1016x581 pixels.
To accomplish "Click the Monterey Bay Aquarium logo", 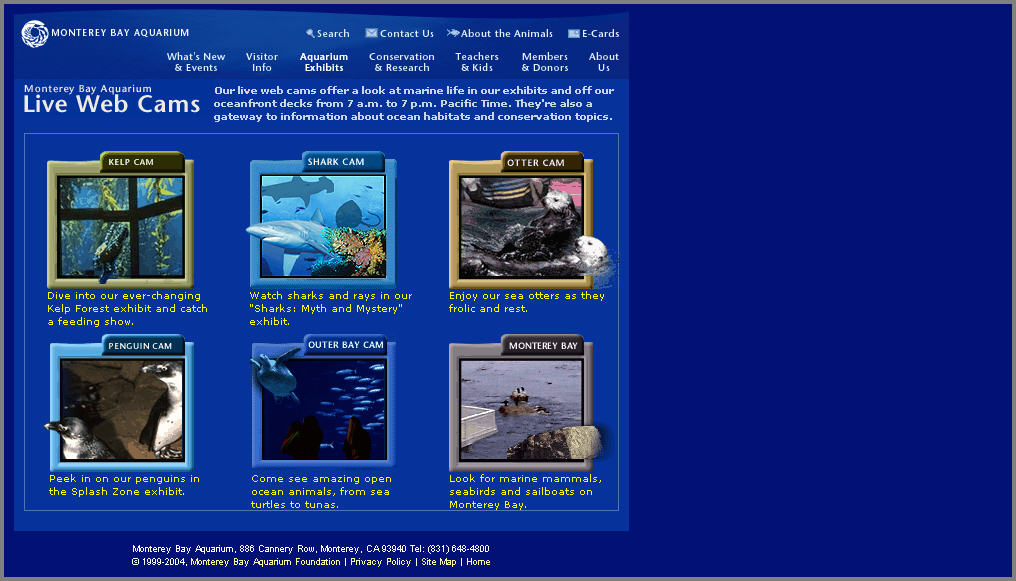I will coord(34,33).
